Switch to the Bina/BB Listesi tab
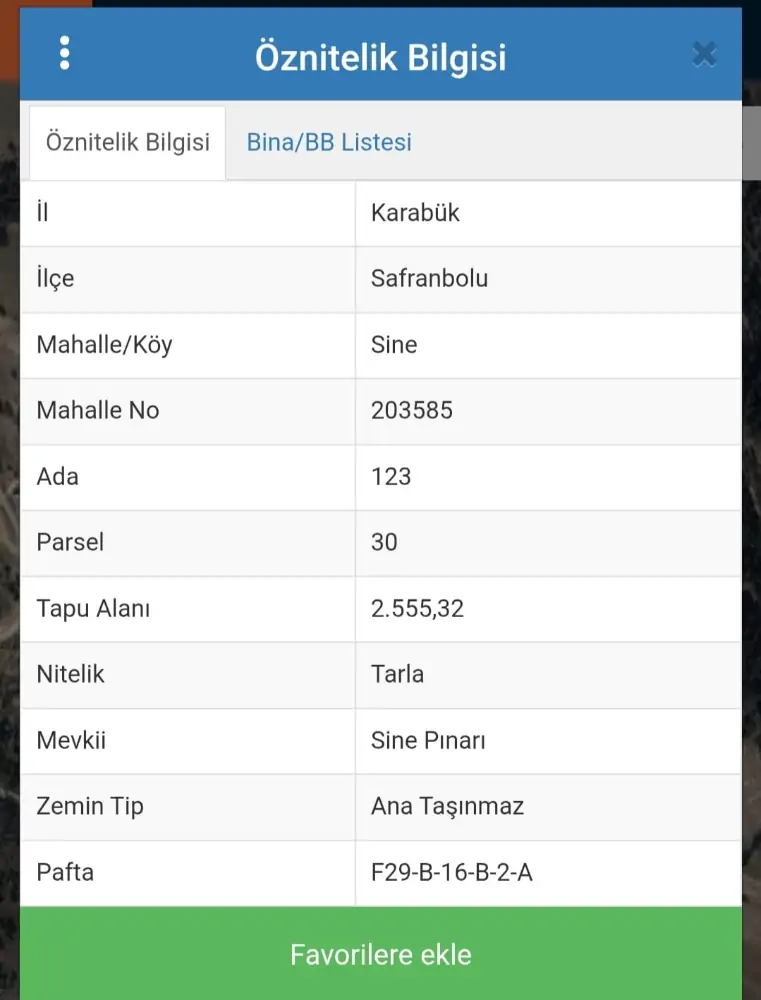This screenshot has height=1000, width=761. (x=329, y=142)
